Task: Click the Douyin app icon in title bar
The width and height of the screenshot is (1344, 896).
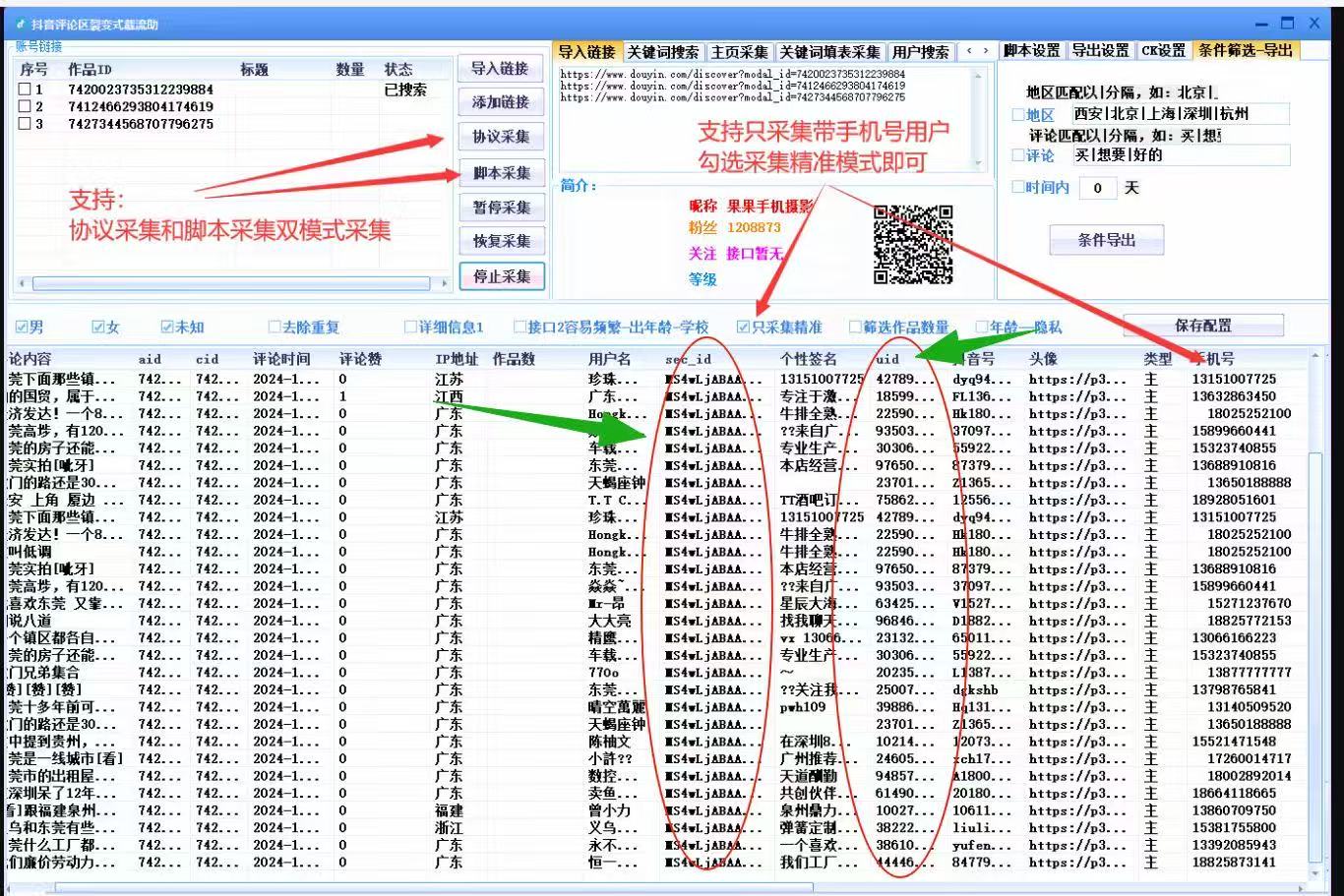Action: coord(21,24)
